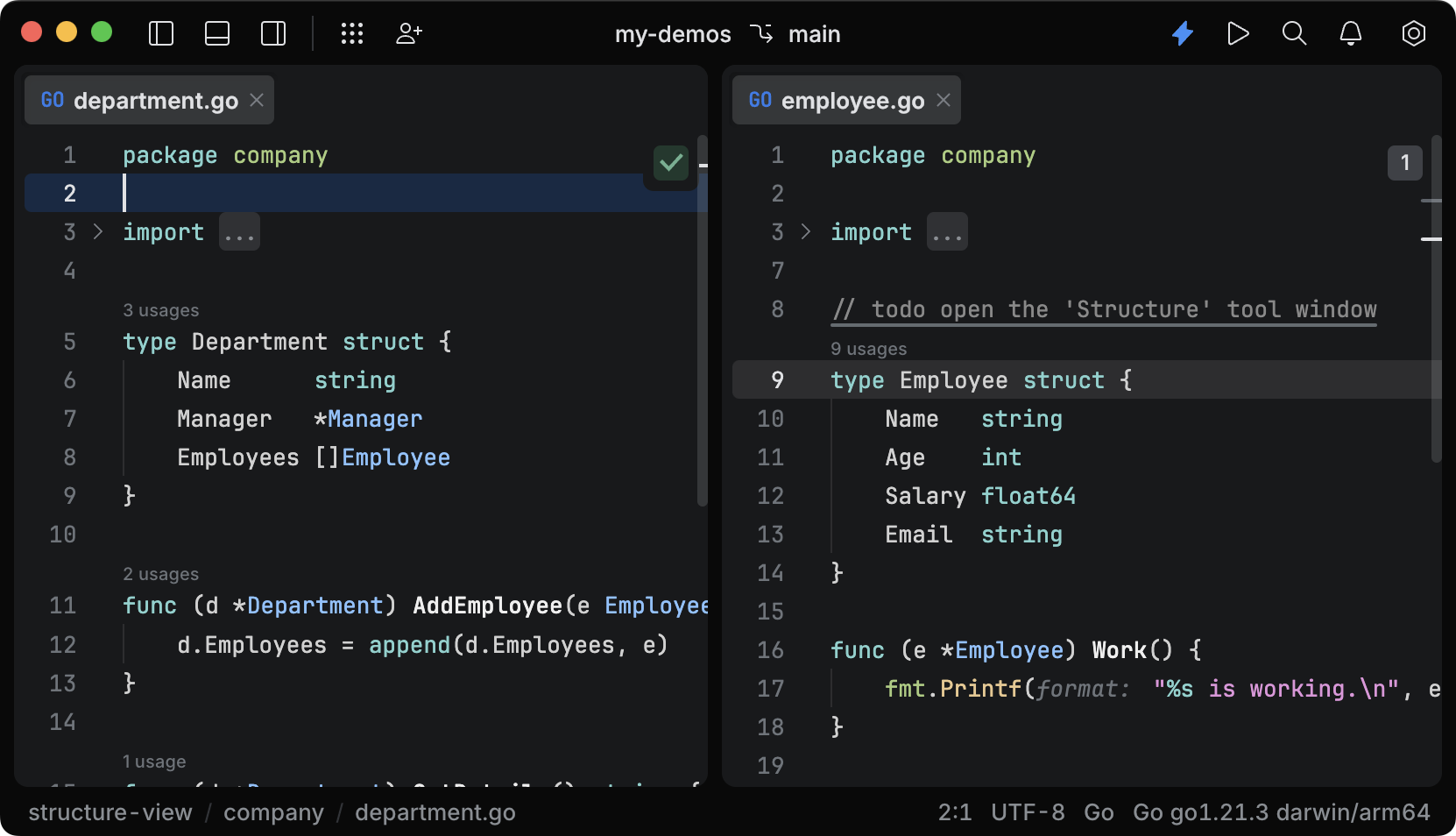The image size is (1456, 836).
Task: Click the main branch name
Action: coord(814,34)
